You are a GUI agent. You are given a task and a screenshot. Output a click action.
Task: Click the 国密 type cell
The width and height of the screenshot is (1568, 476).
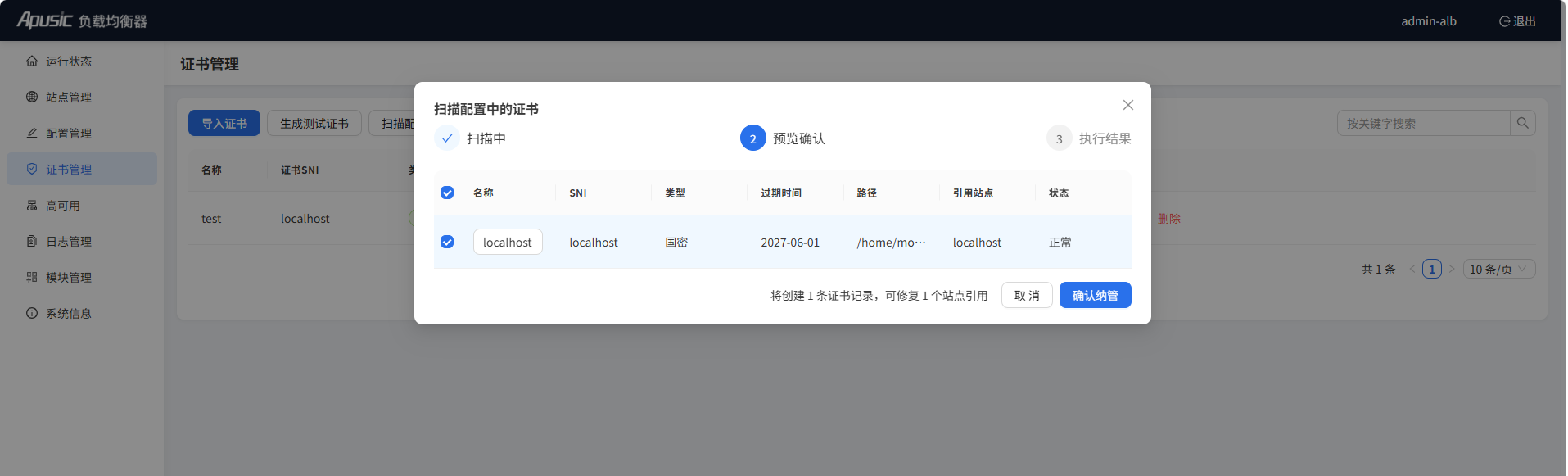coord(676,243)
